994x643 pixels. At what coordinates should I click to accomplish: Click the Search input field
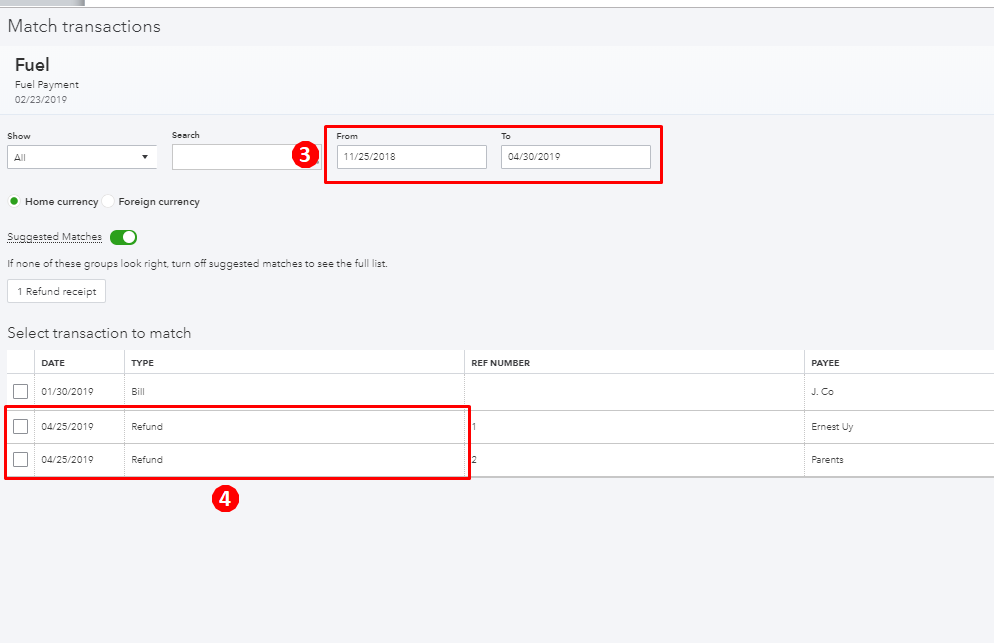(x=246, y=157)
